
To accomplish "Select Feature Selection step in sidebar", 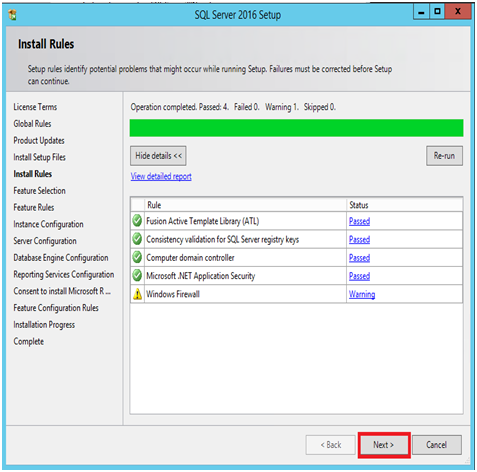I will [40, 191].
